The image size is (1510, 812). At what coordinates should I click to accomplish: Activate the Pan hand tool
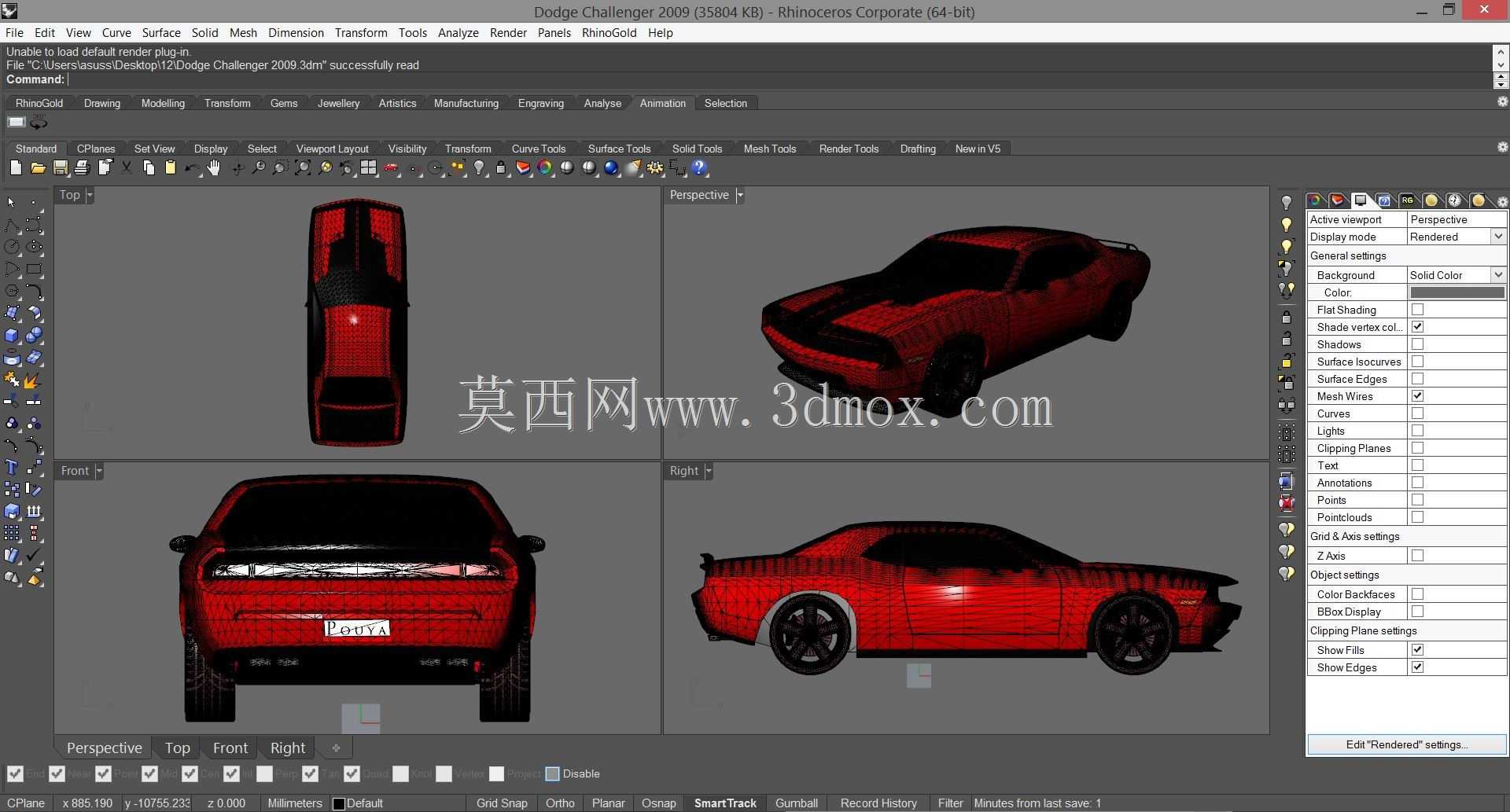214,167
